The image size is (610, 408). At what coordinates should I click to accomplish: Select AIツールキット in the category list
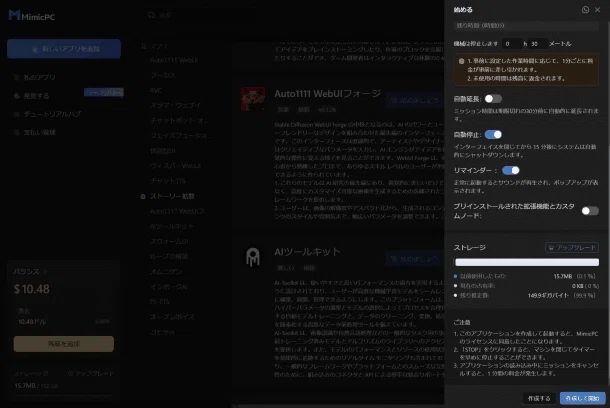[172, 226]
